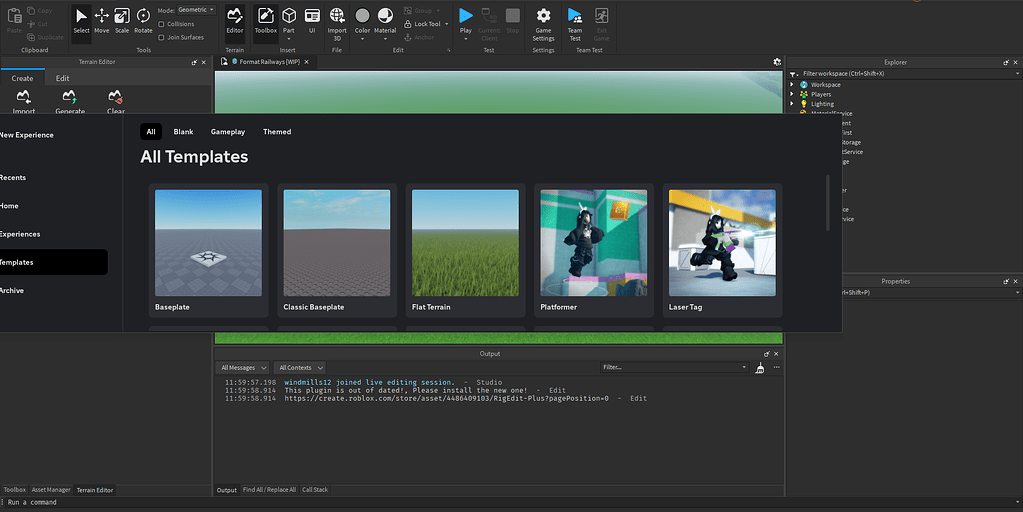
Task: Open Output filter dropdown arrow
Action: [x=744, y=367]
